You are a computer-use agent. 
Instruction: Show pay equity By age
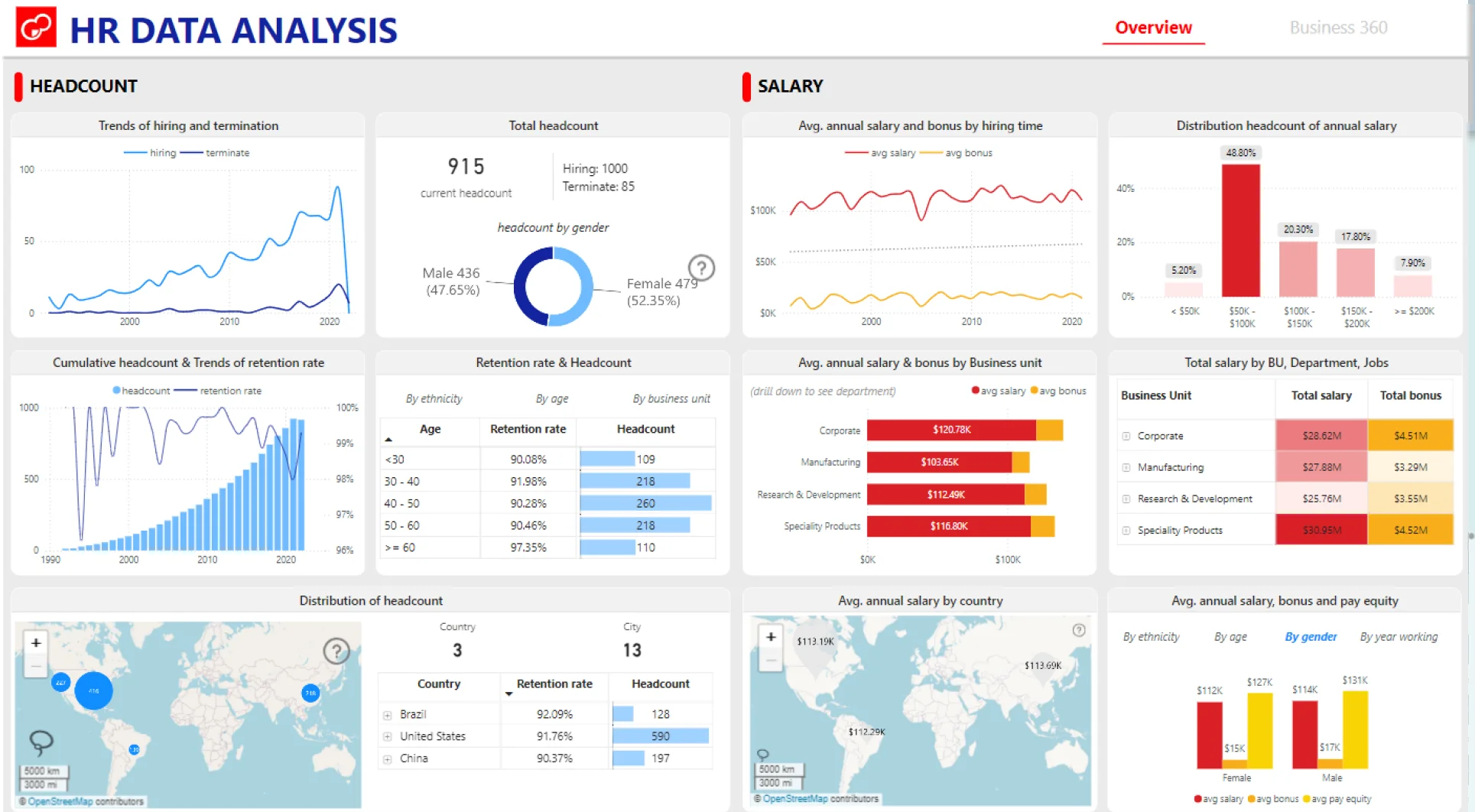coord(1230,636)
